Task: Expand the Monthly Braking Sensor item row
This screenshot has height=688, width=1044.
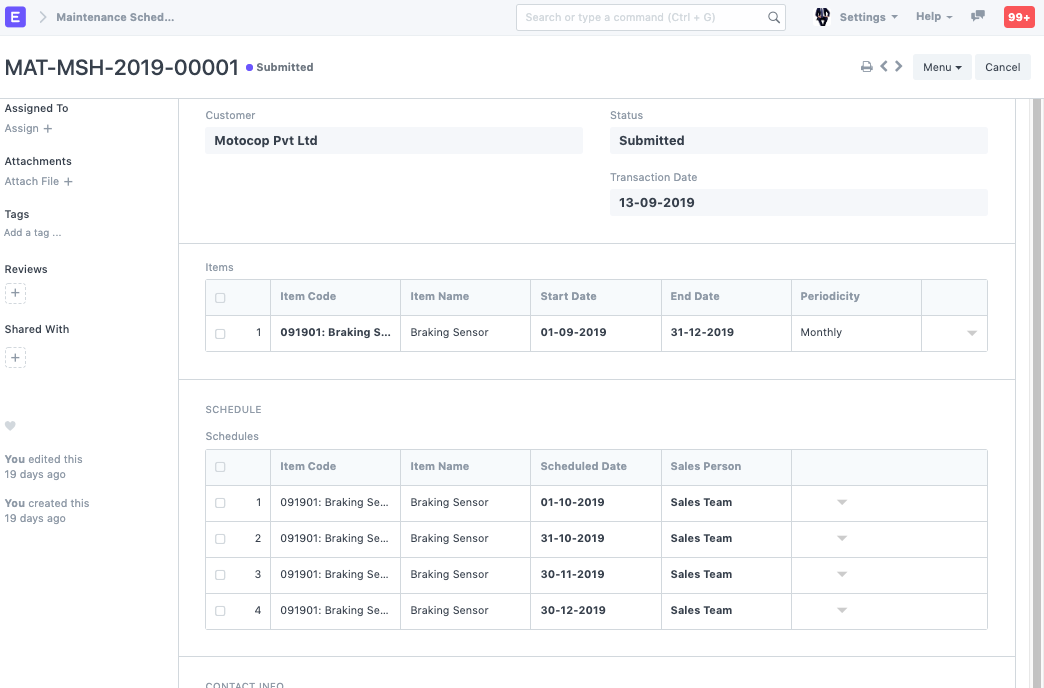Action: click(971, 333)
